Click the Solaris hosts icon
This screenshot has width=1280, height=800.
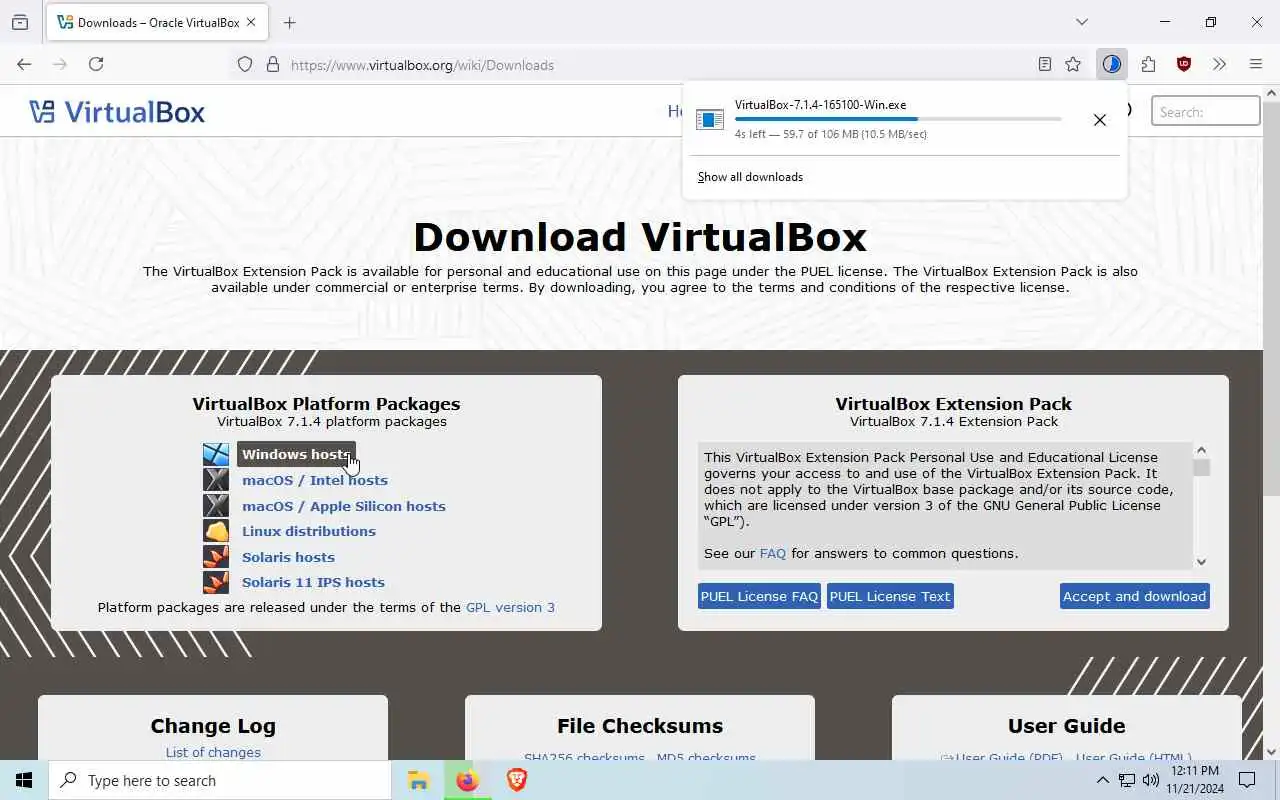(216, 557)
